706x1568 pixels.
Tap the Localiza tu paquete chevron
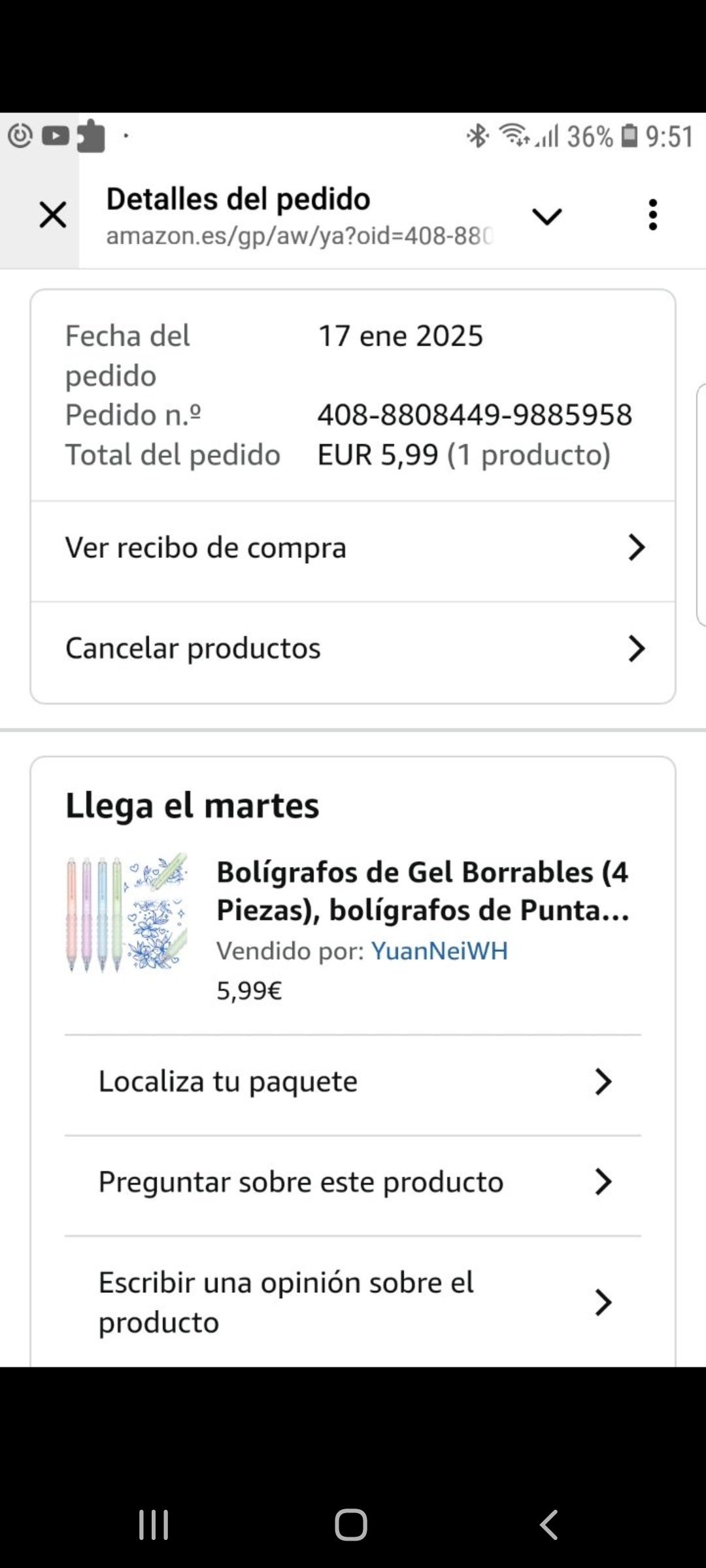point(603,1082)
